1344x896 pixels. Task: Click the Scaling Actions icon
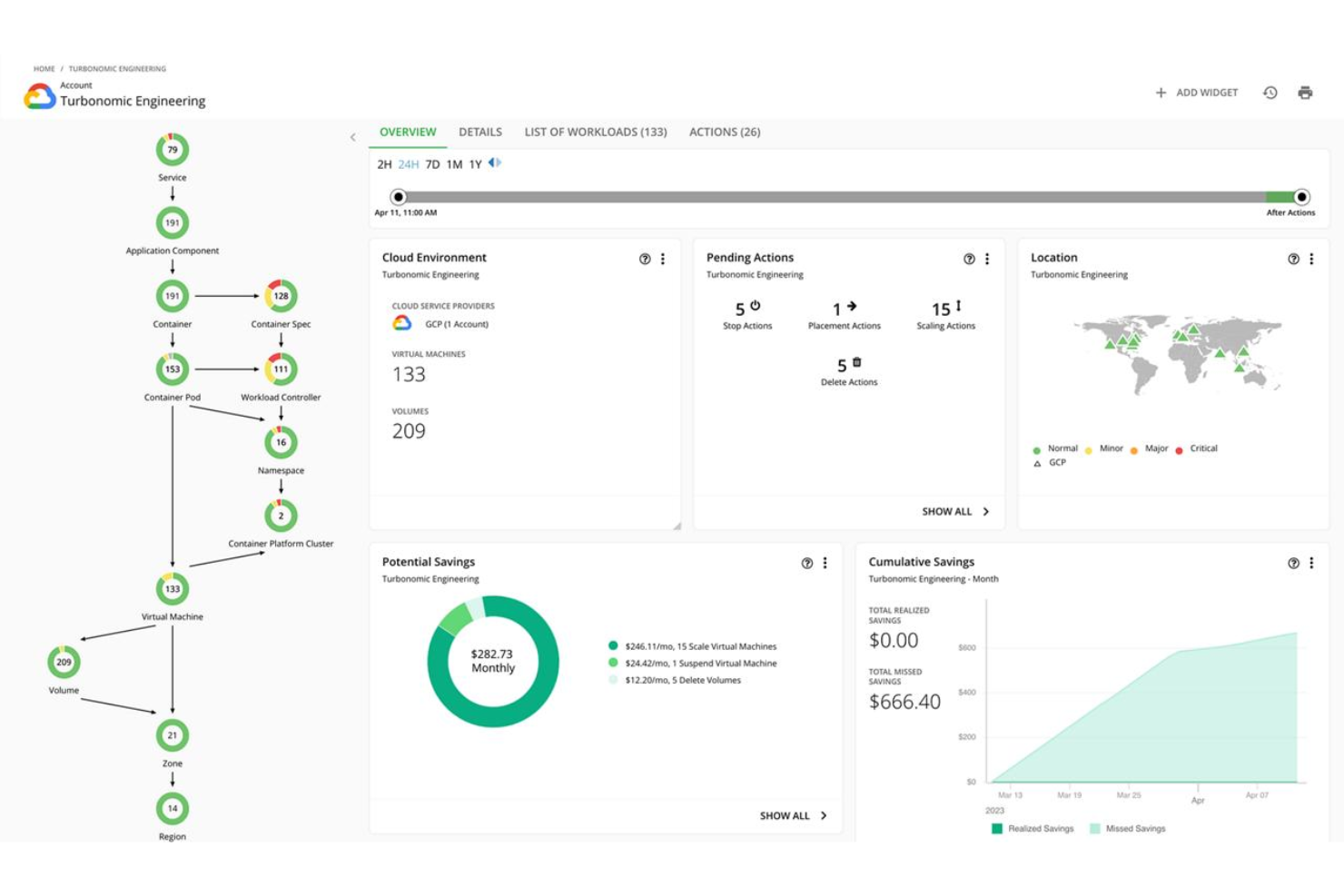(x=958, y=306)
